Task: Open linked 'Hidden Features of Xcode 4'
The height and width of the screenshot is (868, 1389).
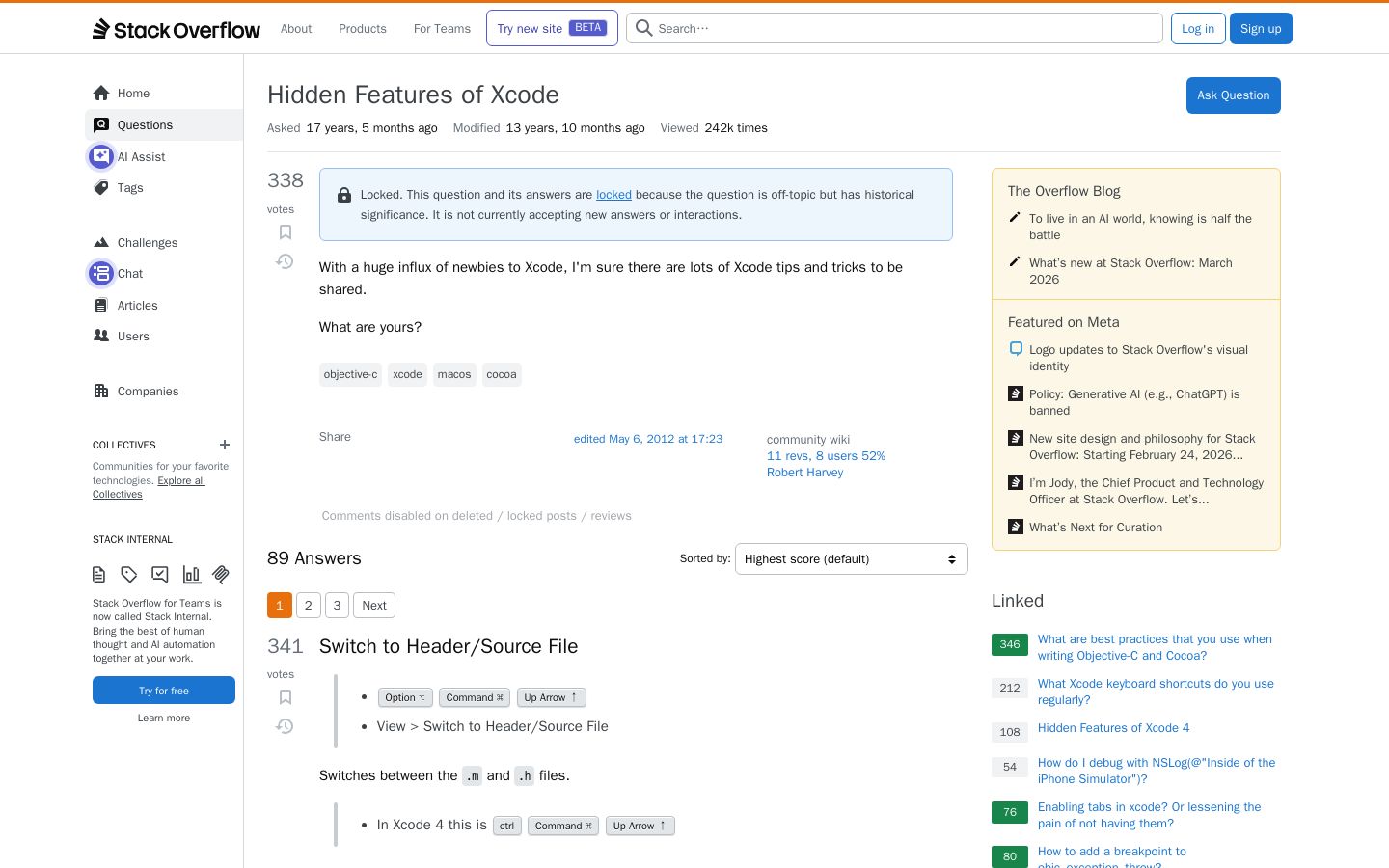Action: click(x=1113, y=728)
